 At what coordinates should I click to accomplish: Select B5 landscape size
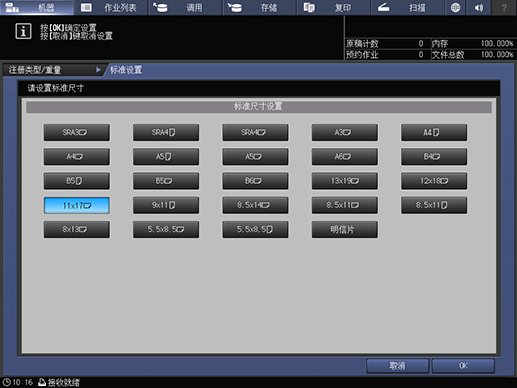point(166,181)
